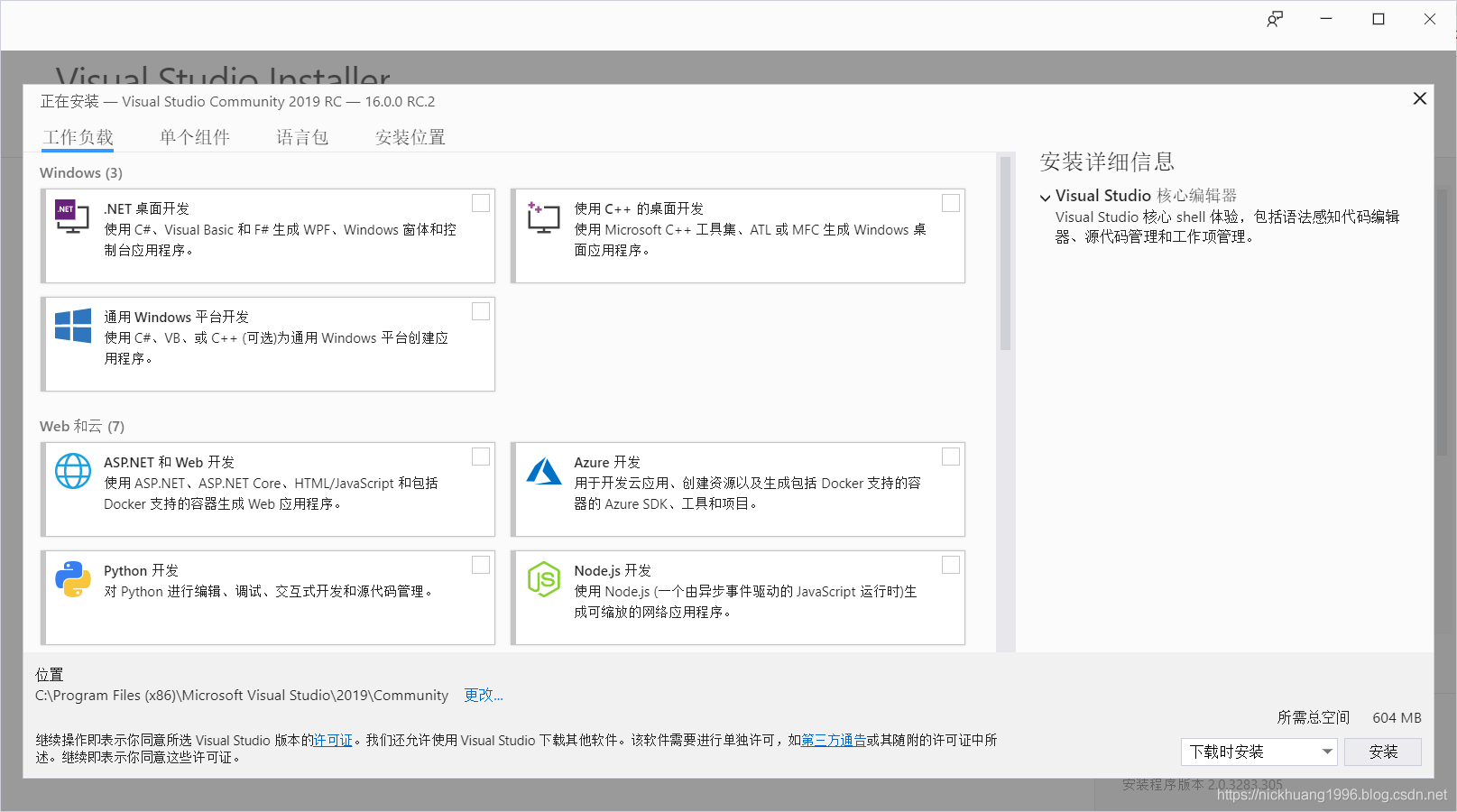Check the Python 开发 workload
This screenshot has height=812, width=1457.
point(481,564)
